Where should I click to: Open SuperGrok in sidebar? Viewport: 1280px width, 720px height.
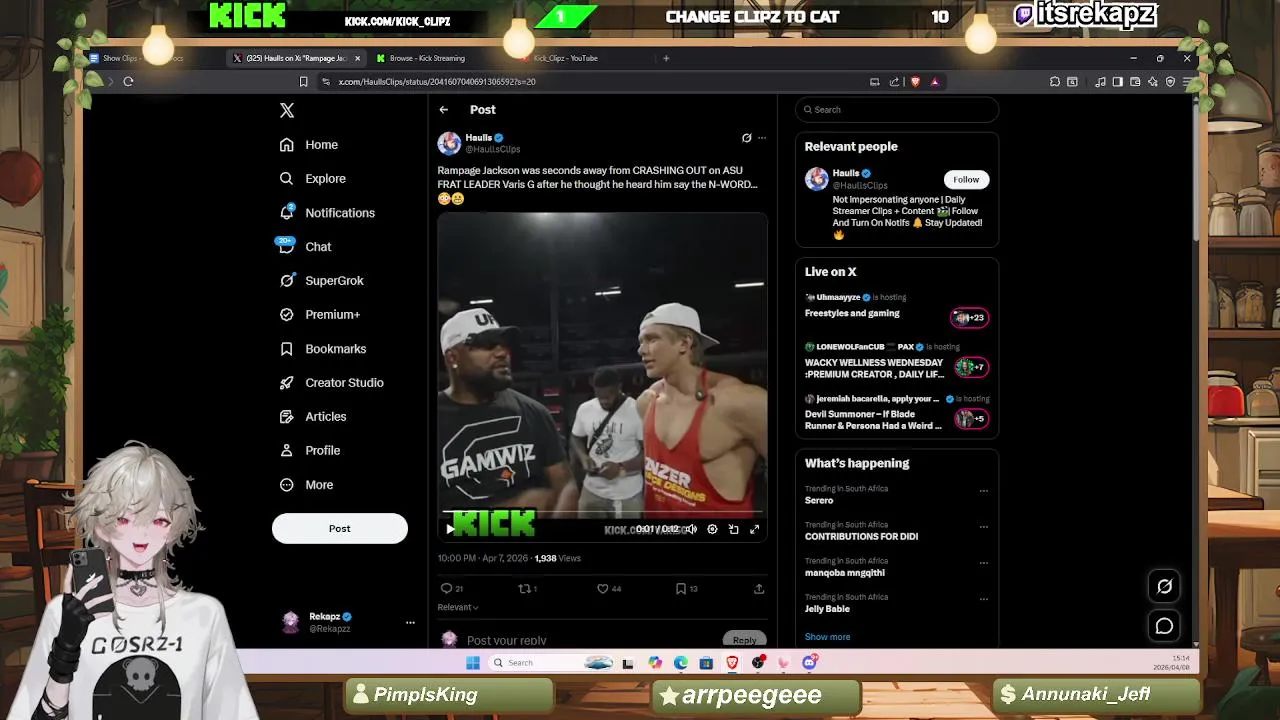click(322, 281)
